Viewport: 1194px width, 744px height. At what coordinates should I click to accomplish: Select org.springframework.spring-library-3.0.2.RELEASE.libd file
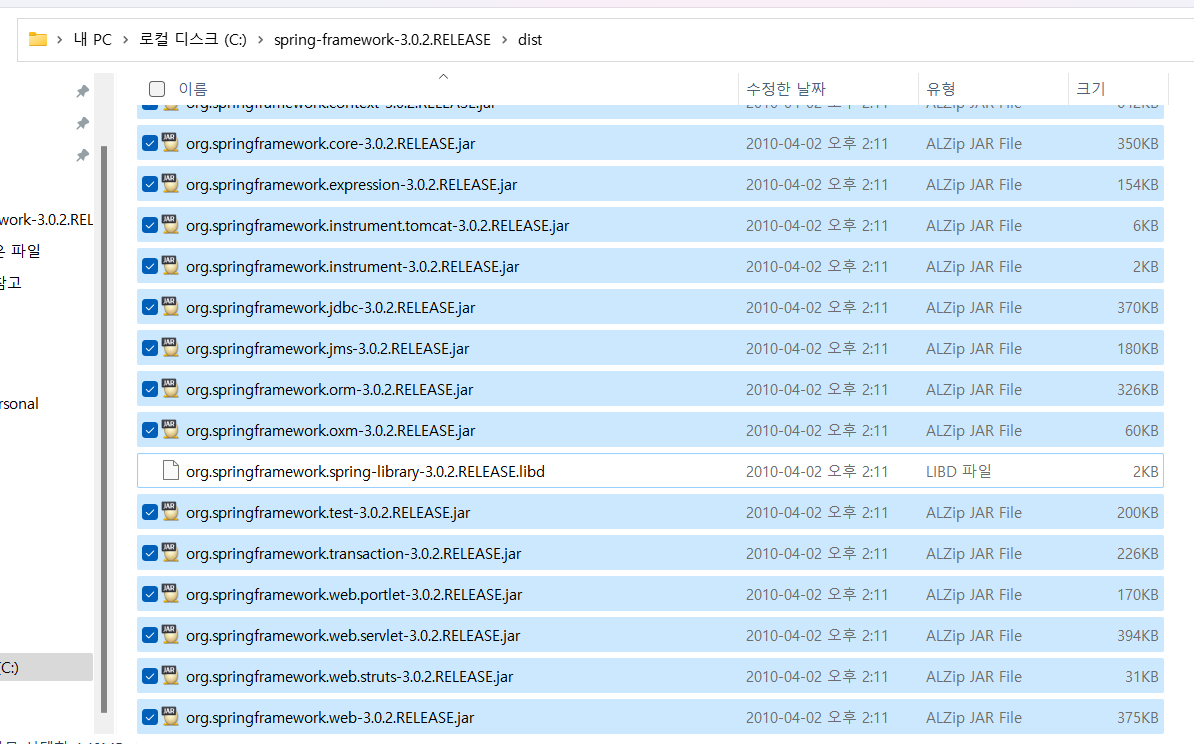650,471
